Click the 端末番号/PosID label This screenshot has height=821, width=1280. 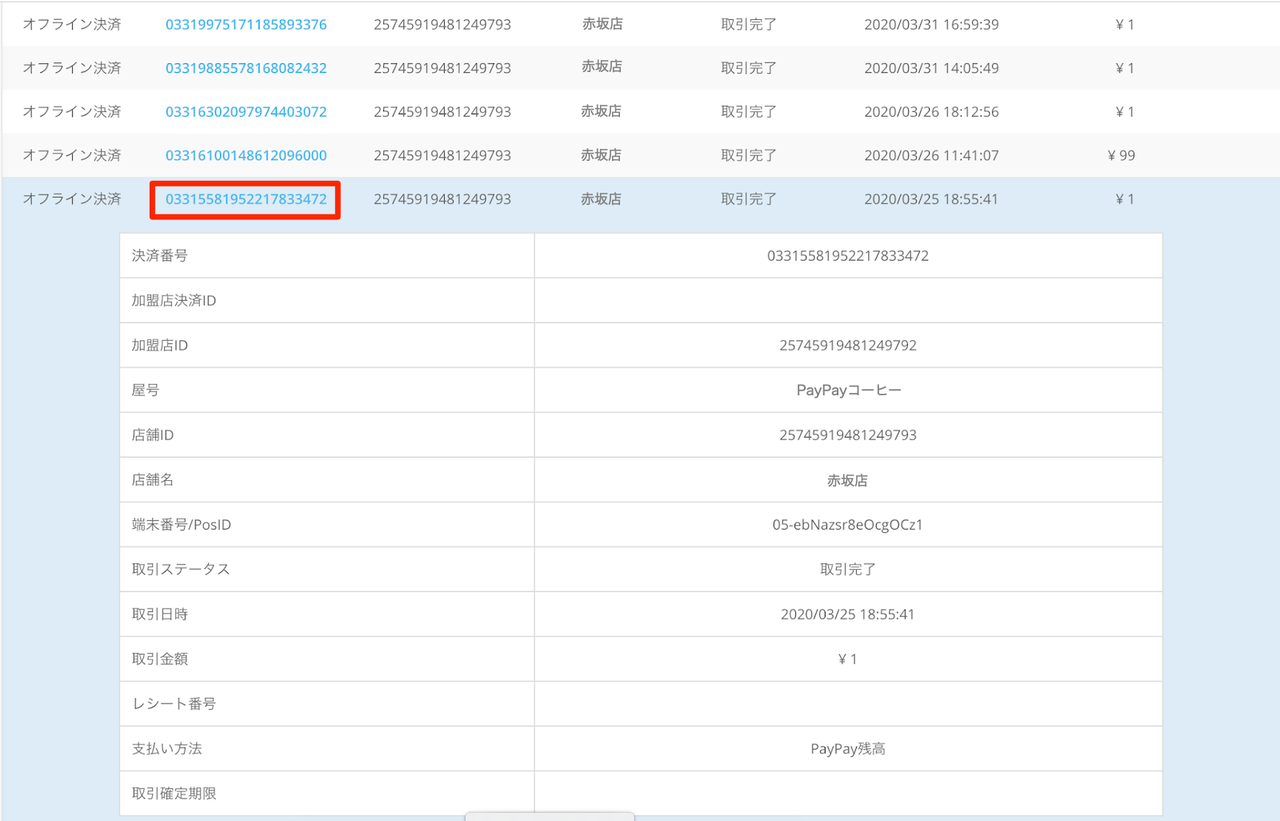pyautogui.click(x=182, y=524)
